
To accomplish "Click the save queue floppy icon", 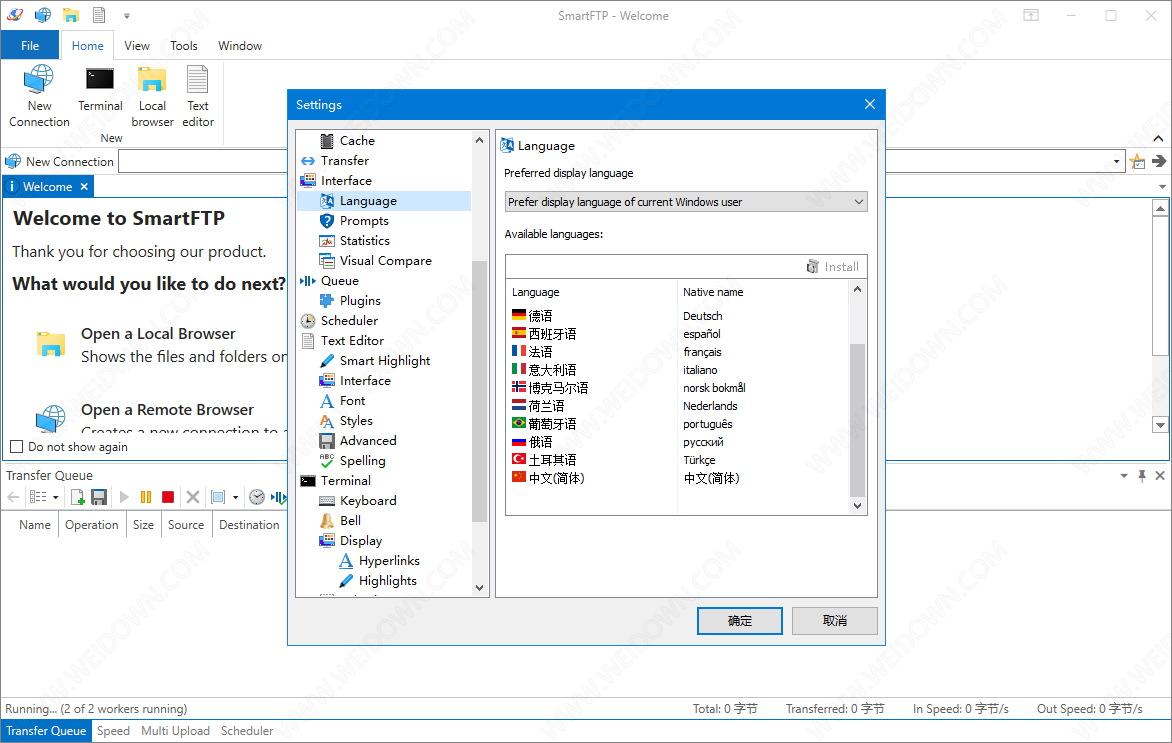I will (x=99, y=497).
